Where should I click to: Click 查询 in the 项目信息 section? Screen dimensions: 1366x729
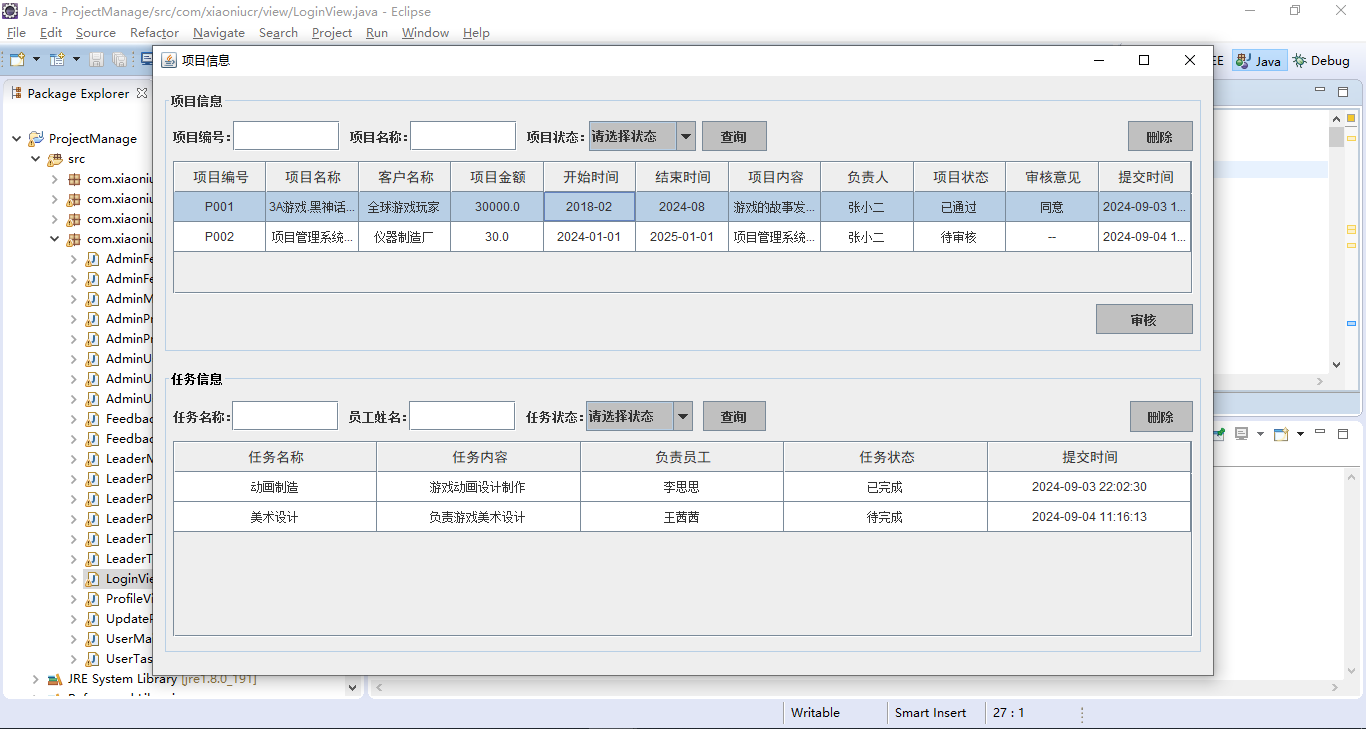coord(734,136)
